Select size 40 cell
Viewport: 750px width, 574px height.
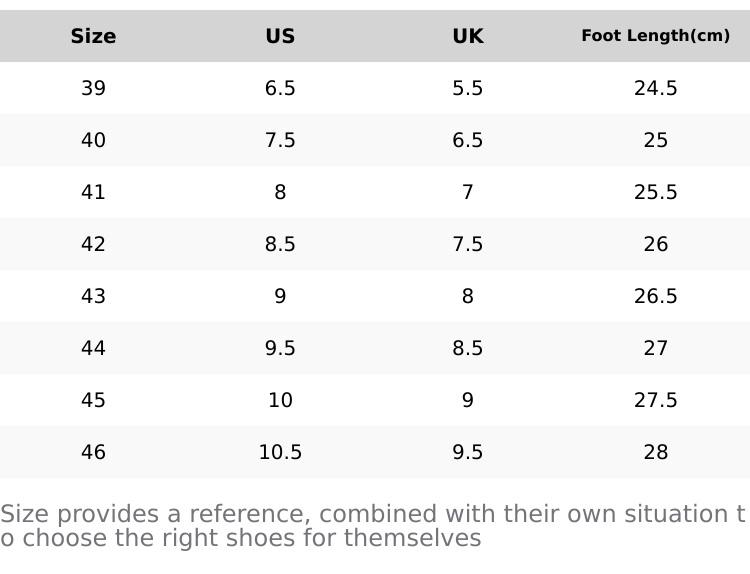tap(93, 140)
